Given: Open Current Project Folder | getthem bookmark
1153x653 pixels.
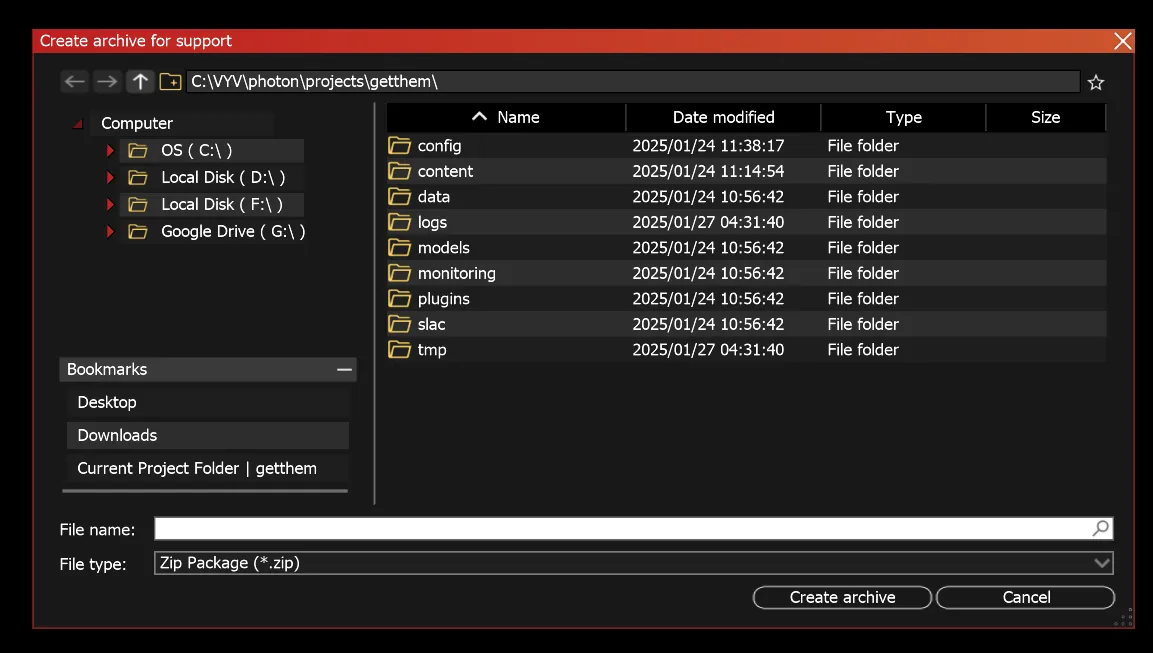Looking at the screenshot, I should point(207,468).
